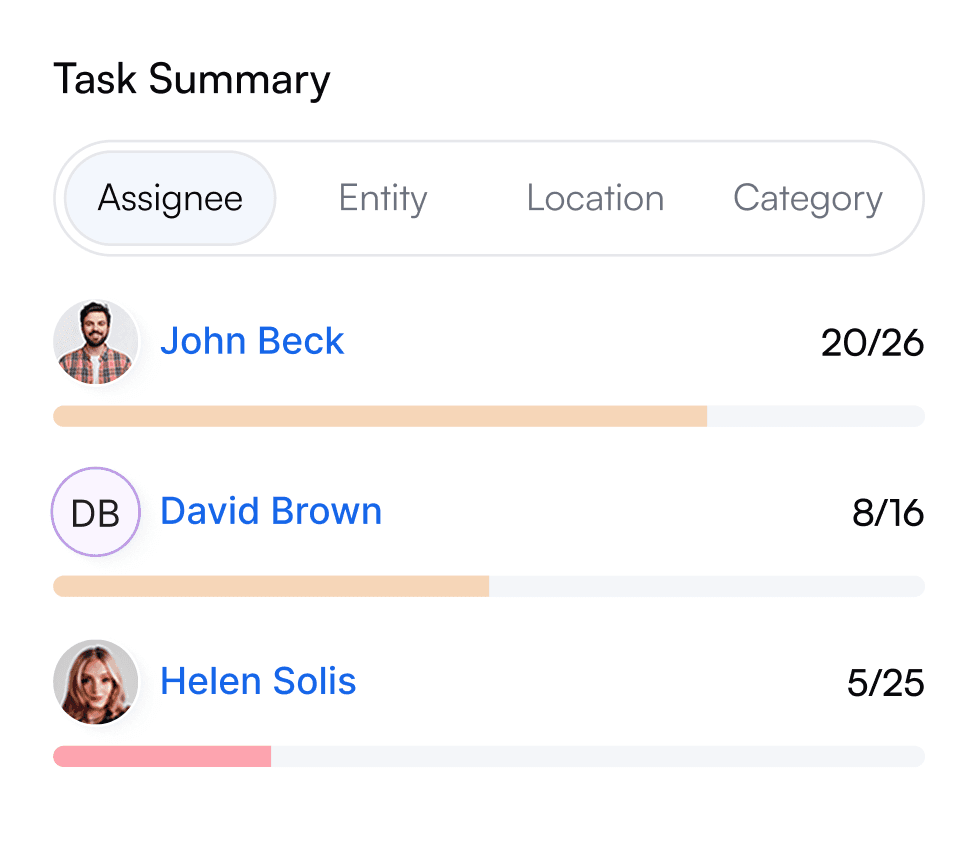
Task: Click the 20/26 task count
Action: pyautogui.click(x=872, y=343)
